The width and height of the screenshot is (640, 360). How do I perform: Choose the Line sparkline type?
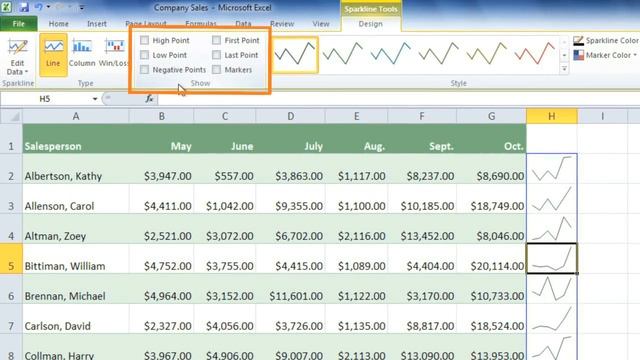53,55
